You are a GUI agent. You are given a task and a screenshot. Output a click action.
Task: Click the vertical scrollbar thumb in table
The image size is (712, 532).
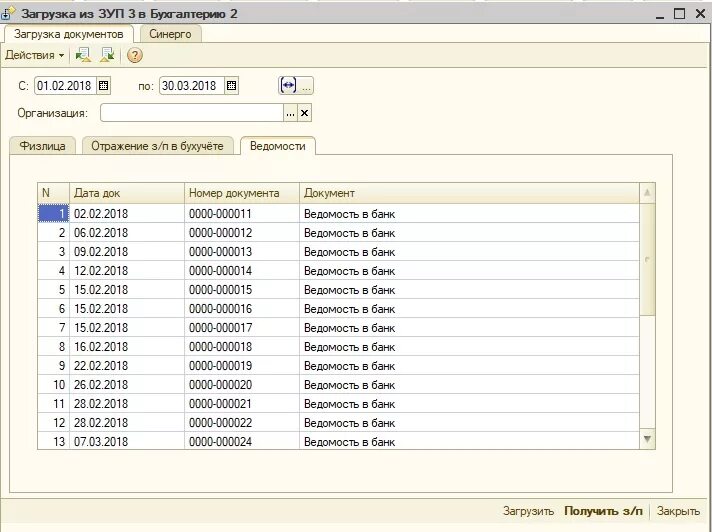click(647, 259)
